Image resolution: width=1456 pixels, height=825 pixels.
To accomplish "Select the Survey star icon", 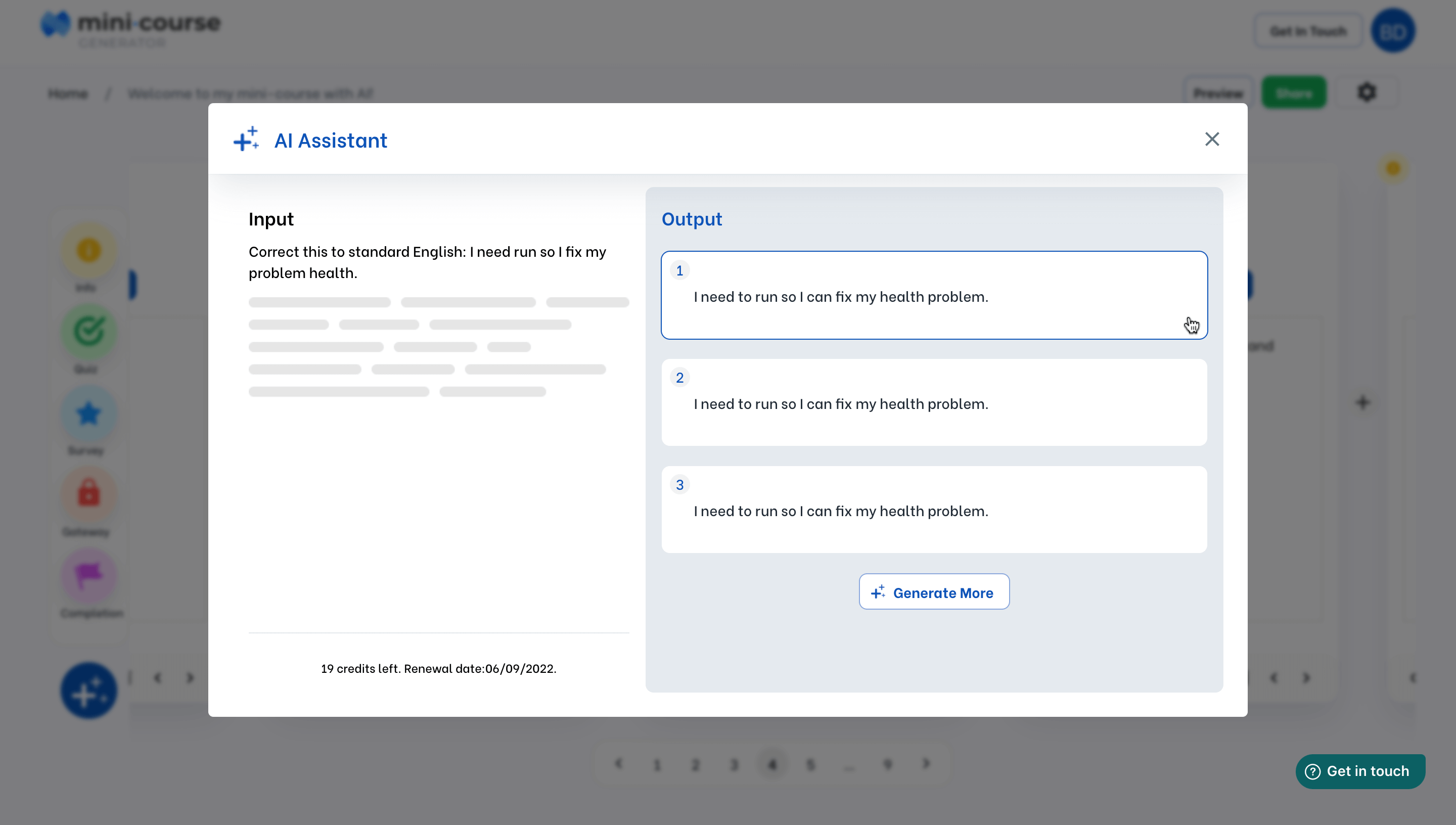I will click(88, 414).
